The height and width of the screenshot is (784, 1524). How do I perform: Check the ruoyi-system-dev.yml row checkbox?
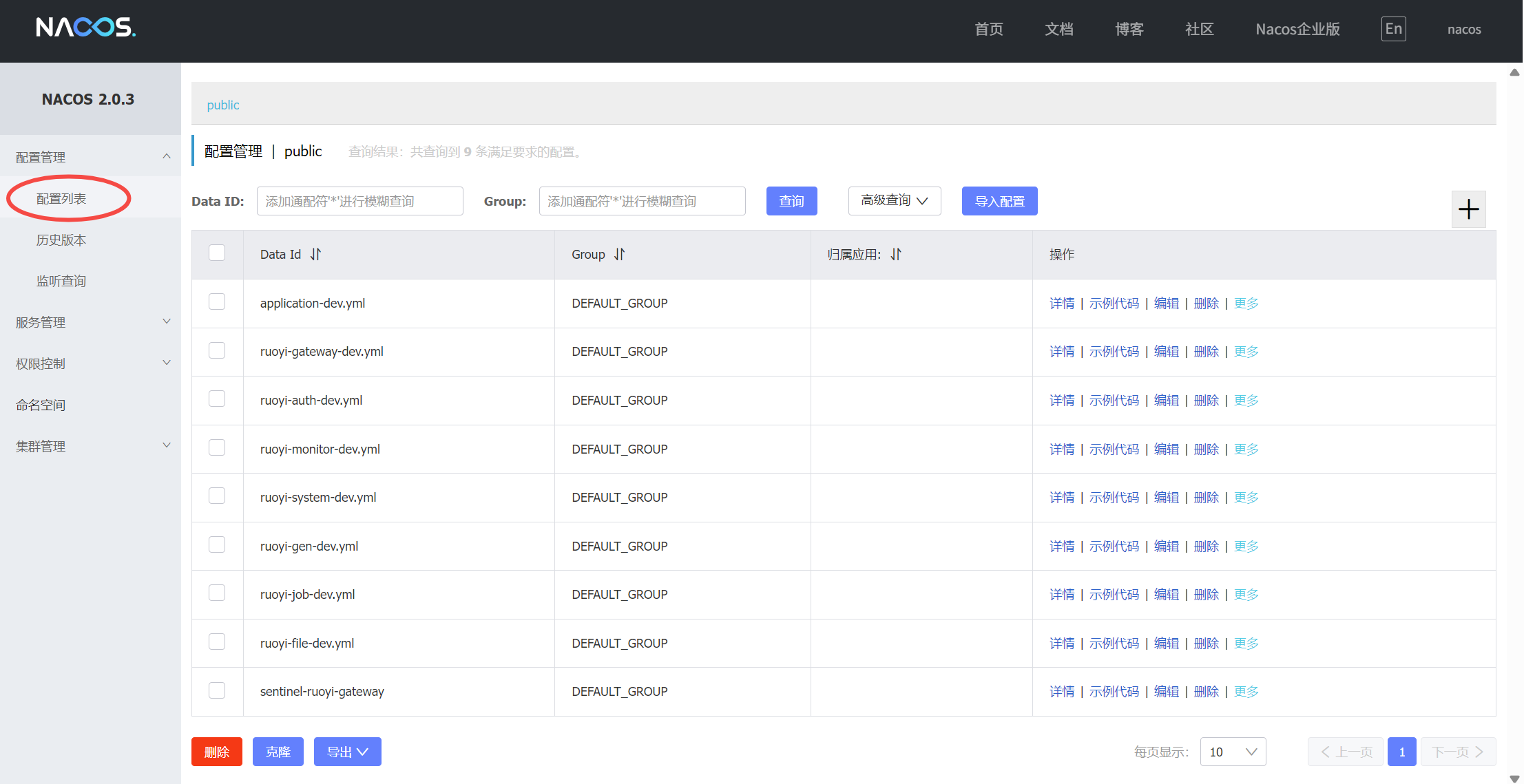pyautogui.click(x=217, y=496)
